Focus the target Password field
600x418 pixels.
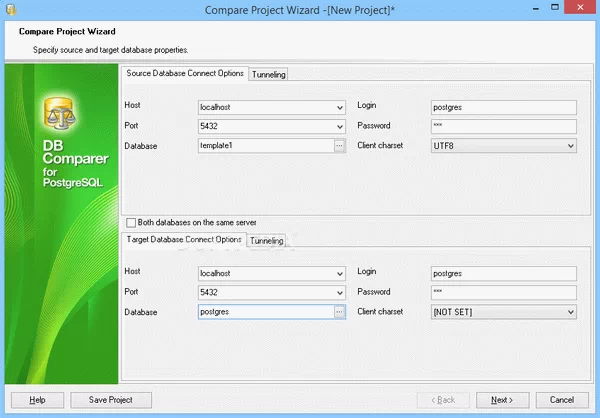(504, 293)
